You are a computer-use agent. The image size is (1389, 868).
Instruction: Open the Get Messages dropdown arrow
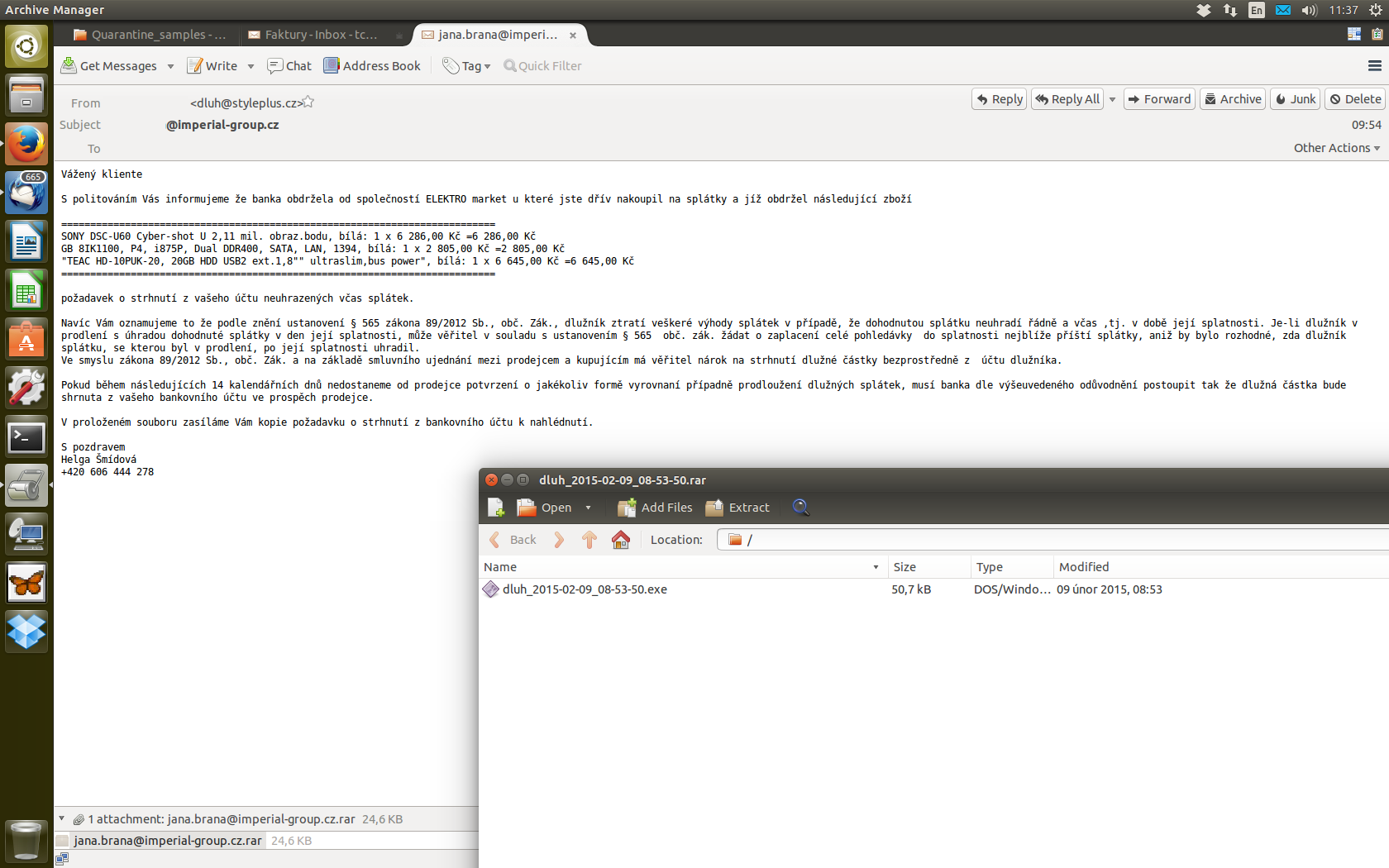pyautogui.click(x=170, y=66)
